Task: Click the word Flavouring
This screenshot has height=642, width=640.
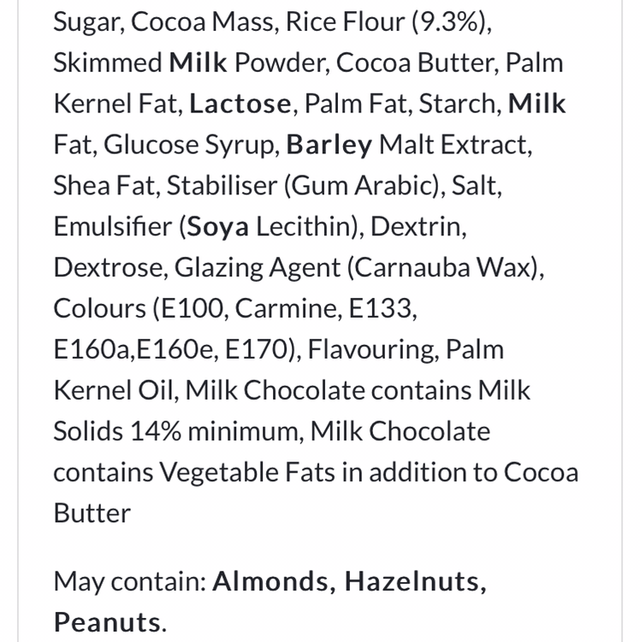Action: point(372,350)
